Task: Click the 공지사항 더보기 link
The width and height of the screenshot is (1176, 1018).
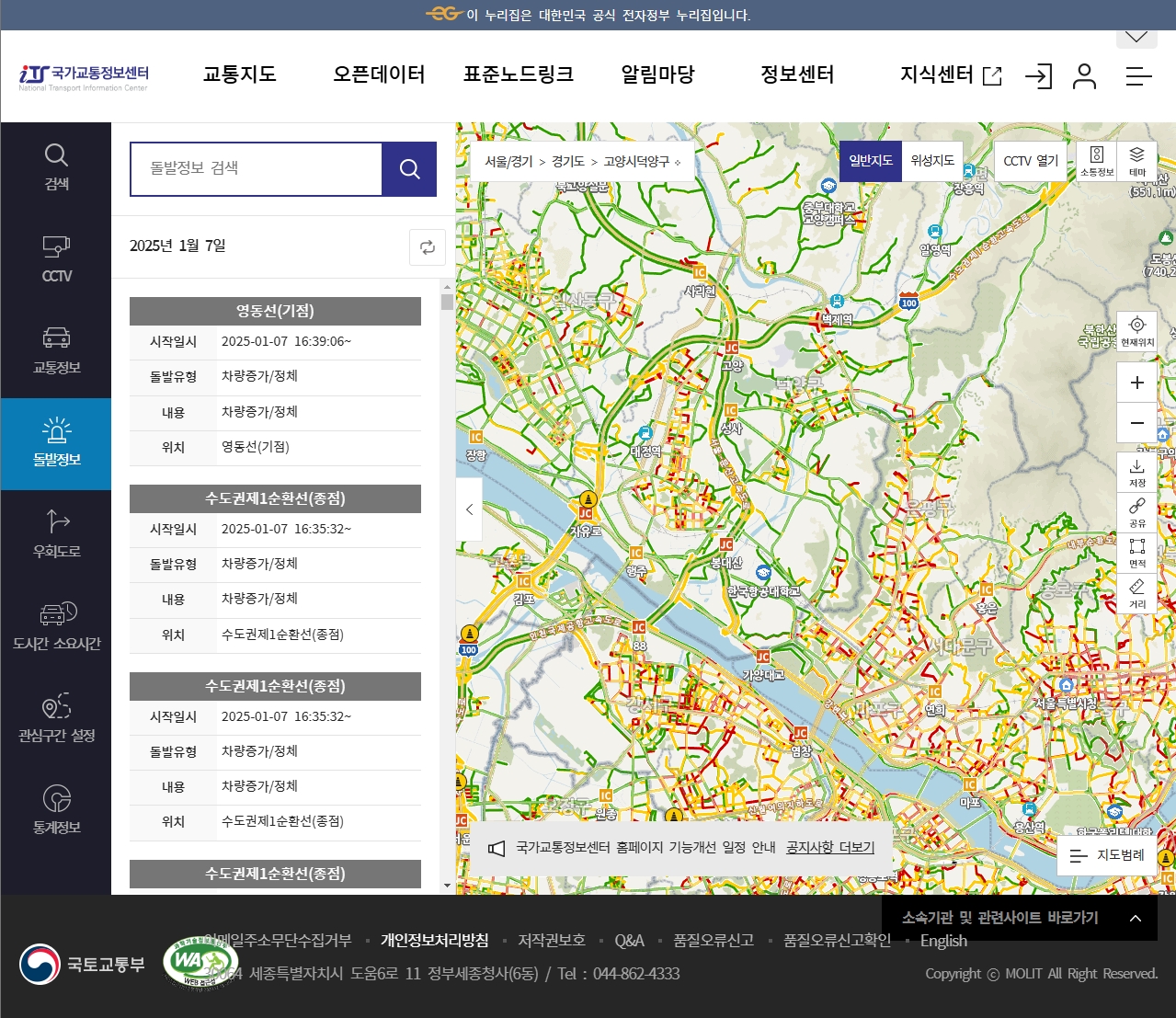Action: (x=830, y=847)
